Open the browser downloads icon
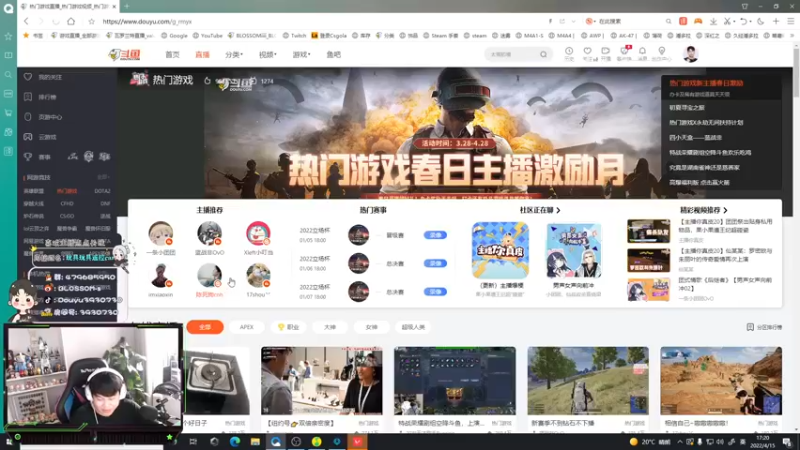Viewport: 800px width, 450px height. [713, 21]
